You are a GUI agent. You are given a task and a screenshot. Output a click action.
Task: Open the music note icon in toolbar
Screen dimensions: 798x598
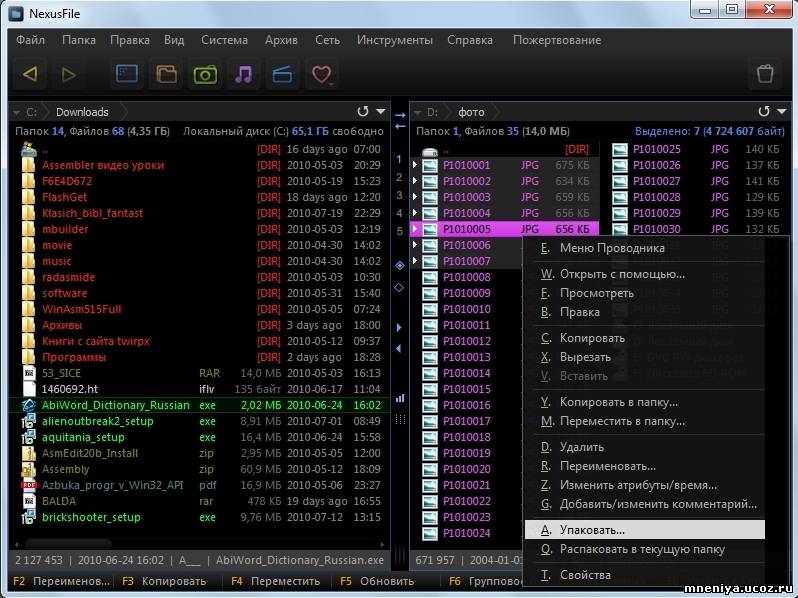tap(244, 74)
